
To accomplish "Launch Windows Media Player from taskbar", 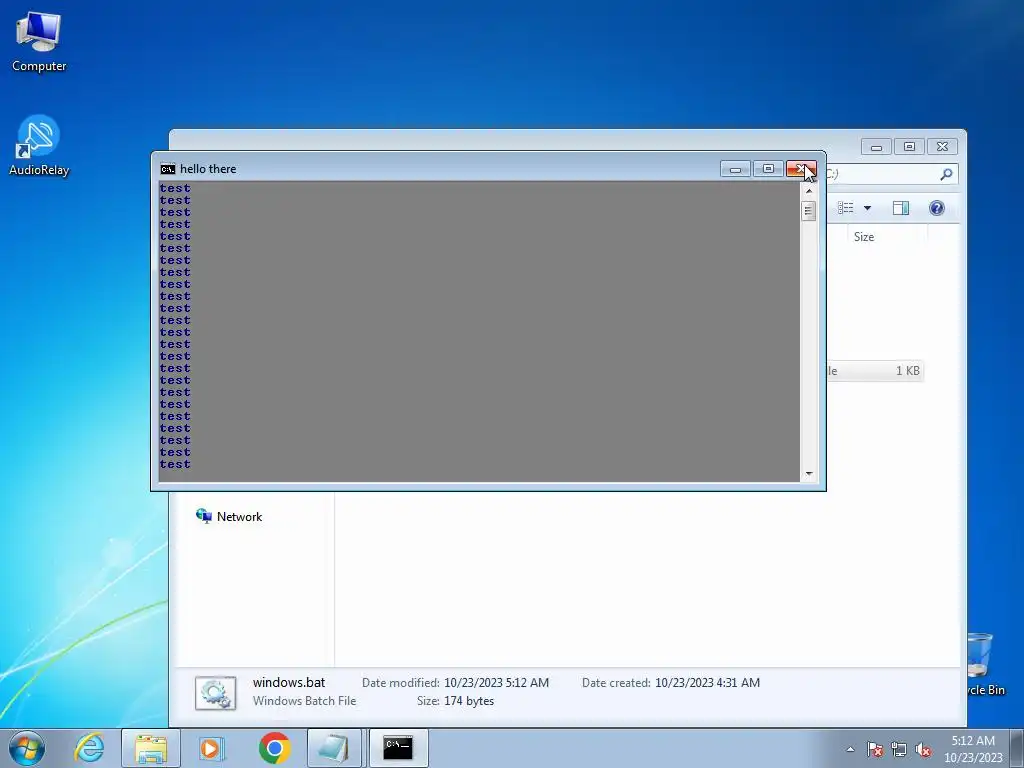I will click(x=212, y=748).
